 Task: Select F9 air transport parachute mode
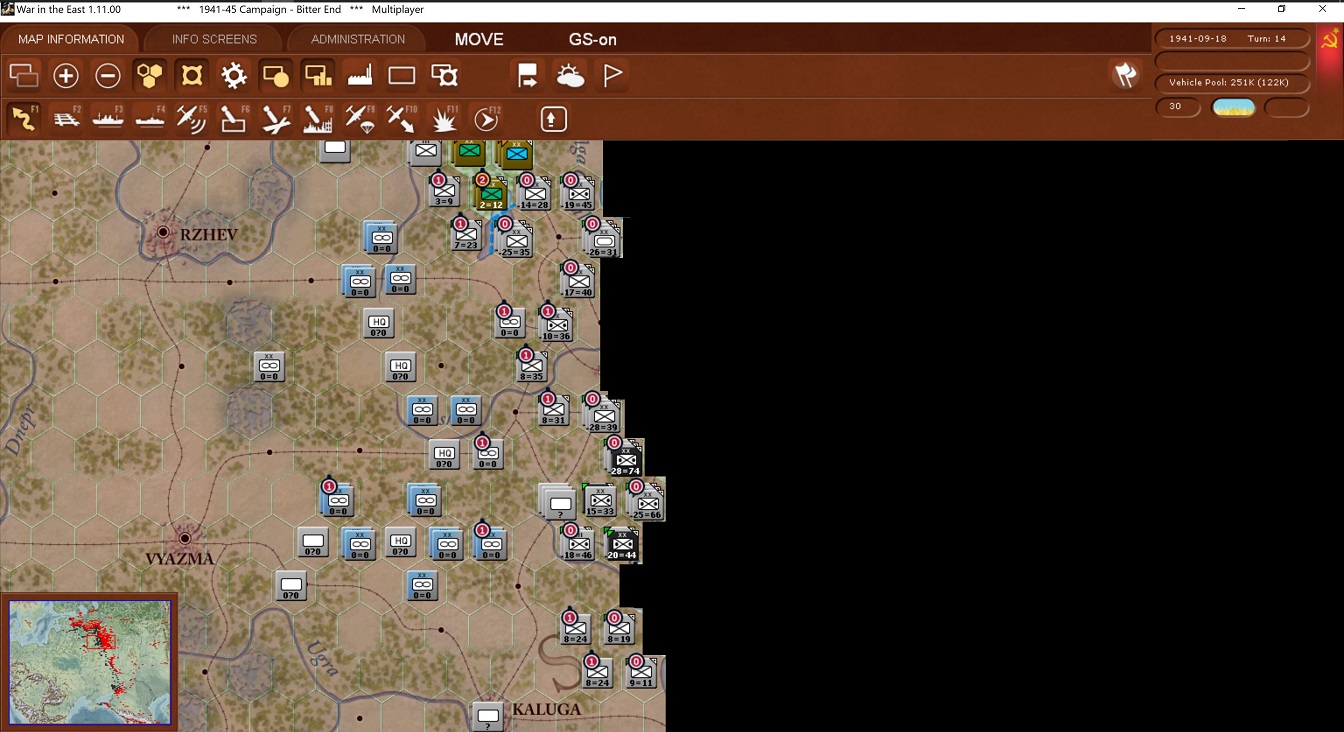[359, 118]
